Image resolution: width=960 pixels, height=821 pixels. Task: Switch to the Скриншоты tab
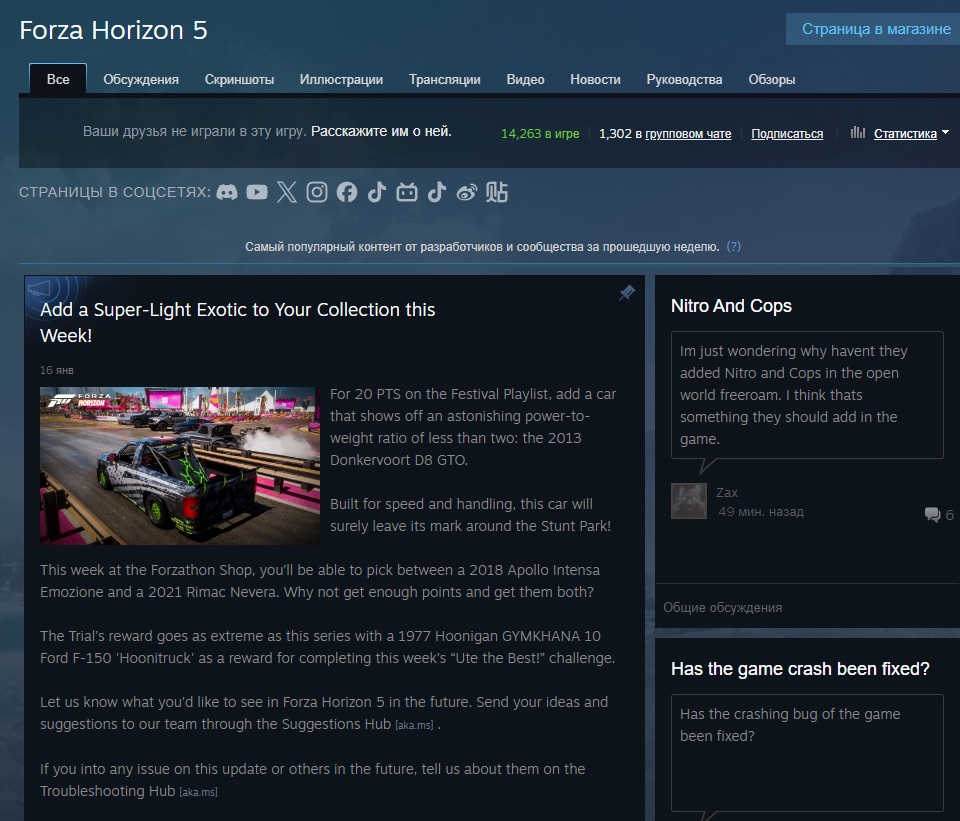coord(239,80)
